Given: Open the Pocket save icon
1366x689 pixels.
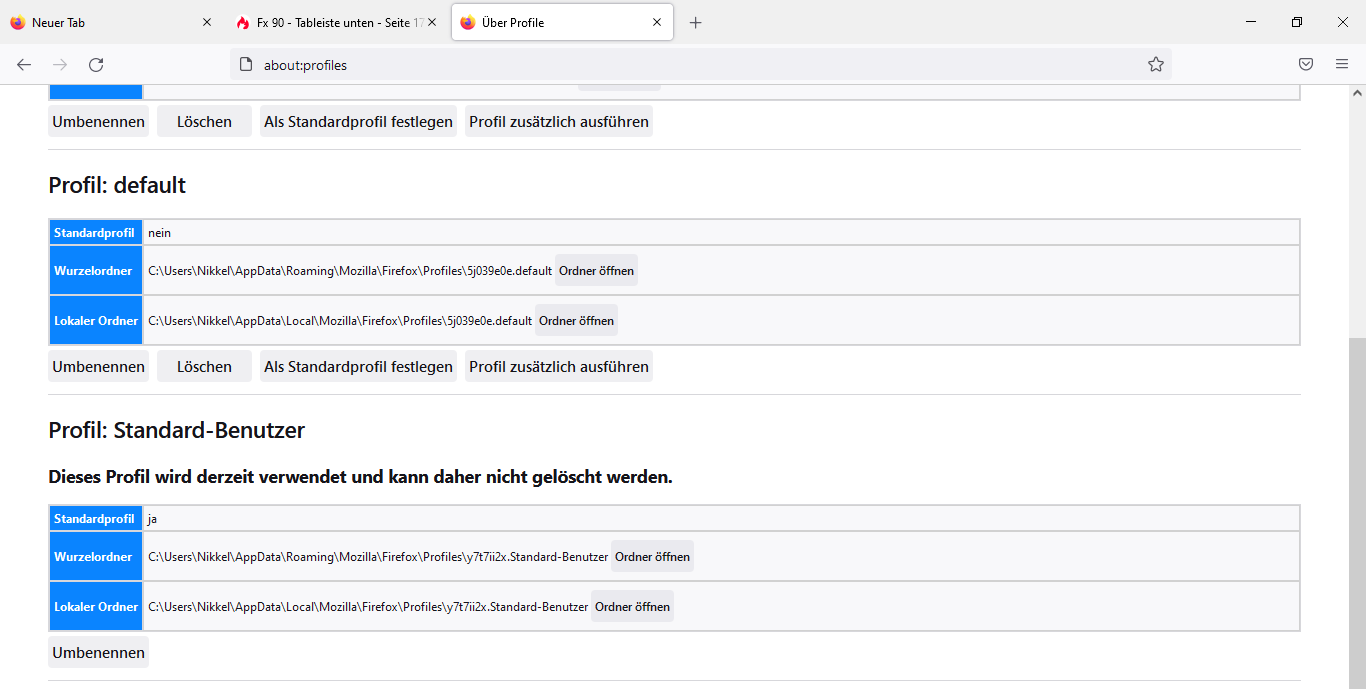Looking at the screenshot, I should tap(1306, 65).
